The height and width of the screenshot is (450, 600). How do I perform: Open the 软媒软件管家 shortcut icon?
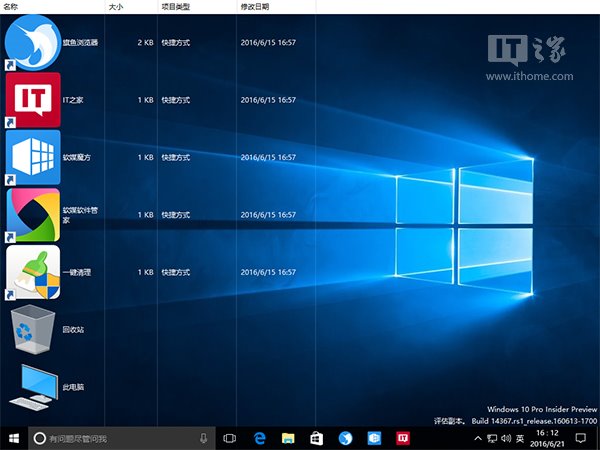coord(33,214)
